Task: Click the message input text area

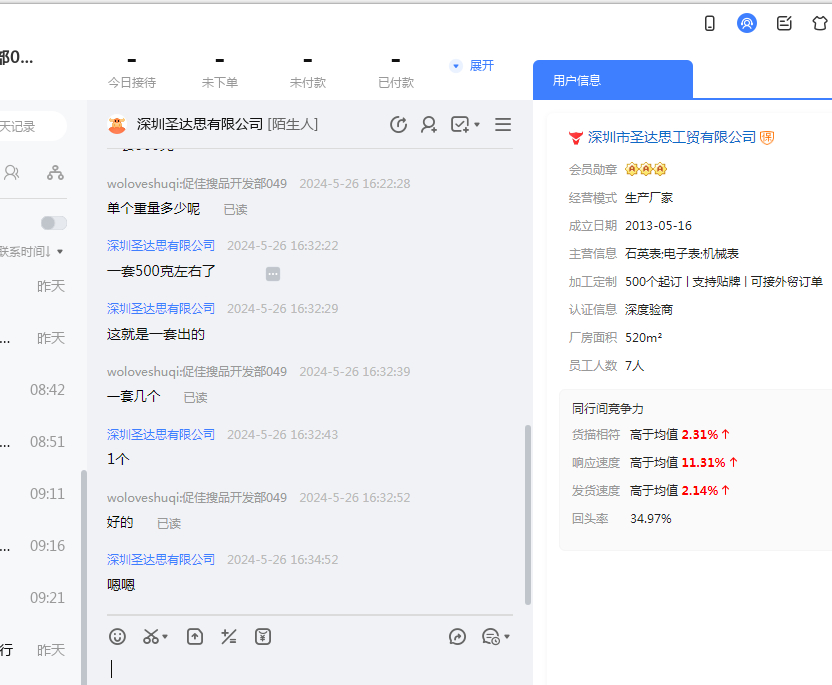Action: 310,668
